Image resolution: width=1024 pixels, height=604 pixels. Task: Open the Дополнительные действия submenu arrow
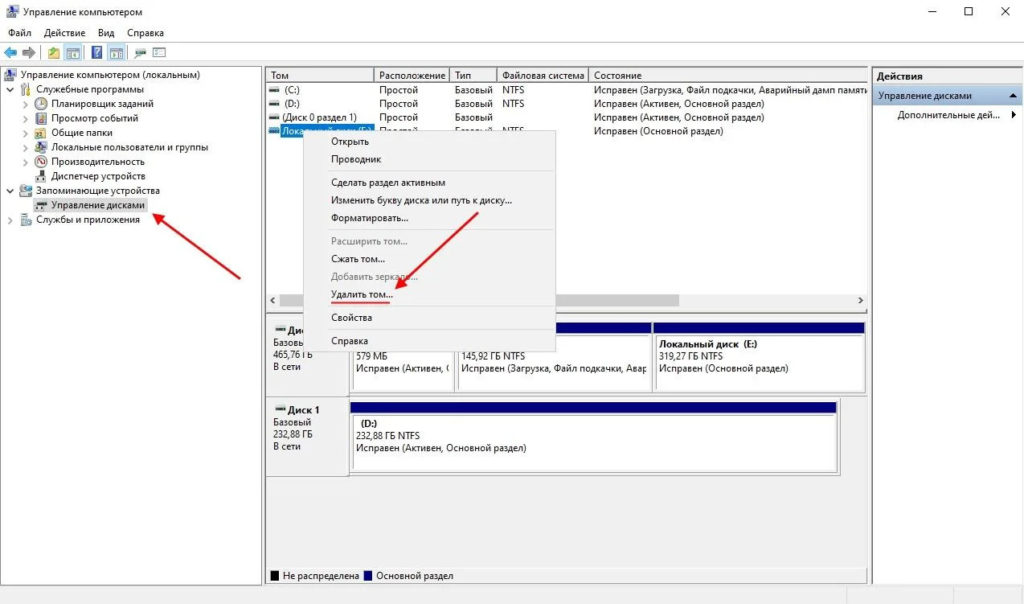click(x=1014, y=115)
